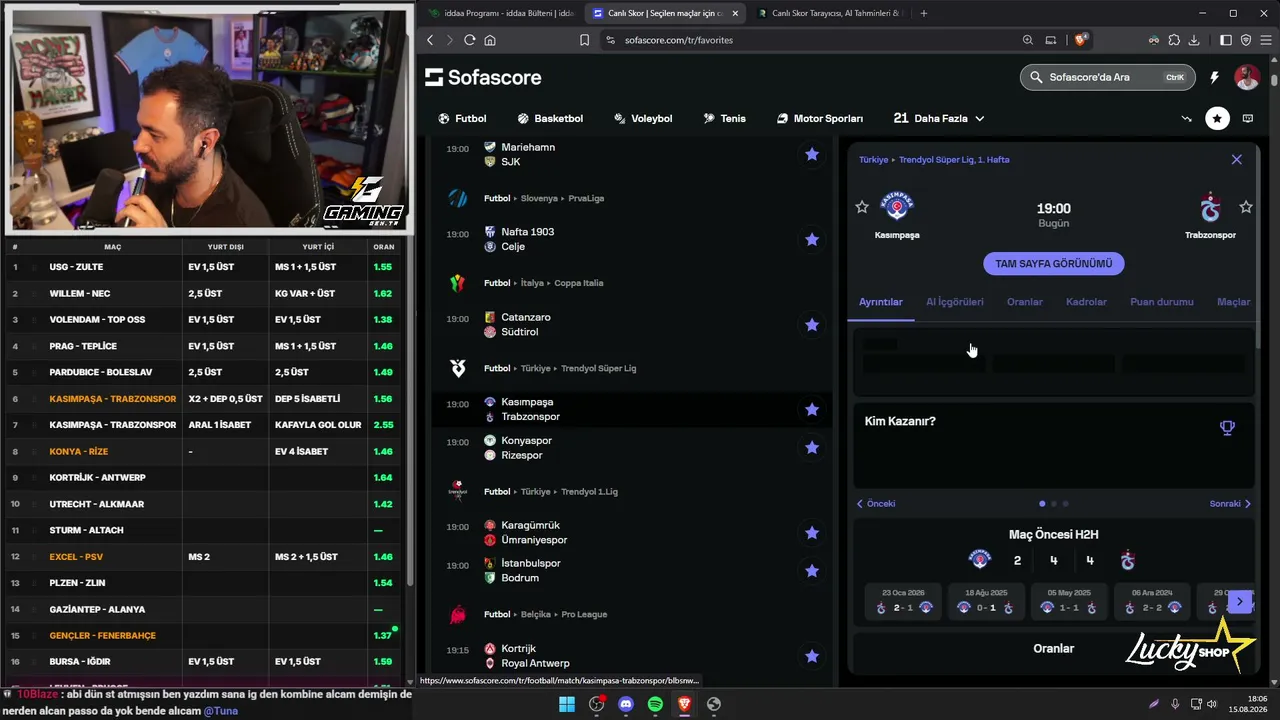Close the match detail panel
This screenshot has height=720, width=1280.
click(x=1237, y=159)
